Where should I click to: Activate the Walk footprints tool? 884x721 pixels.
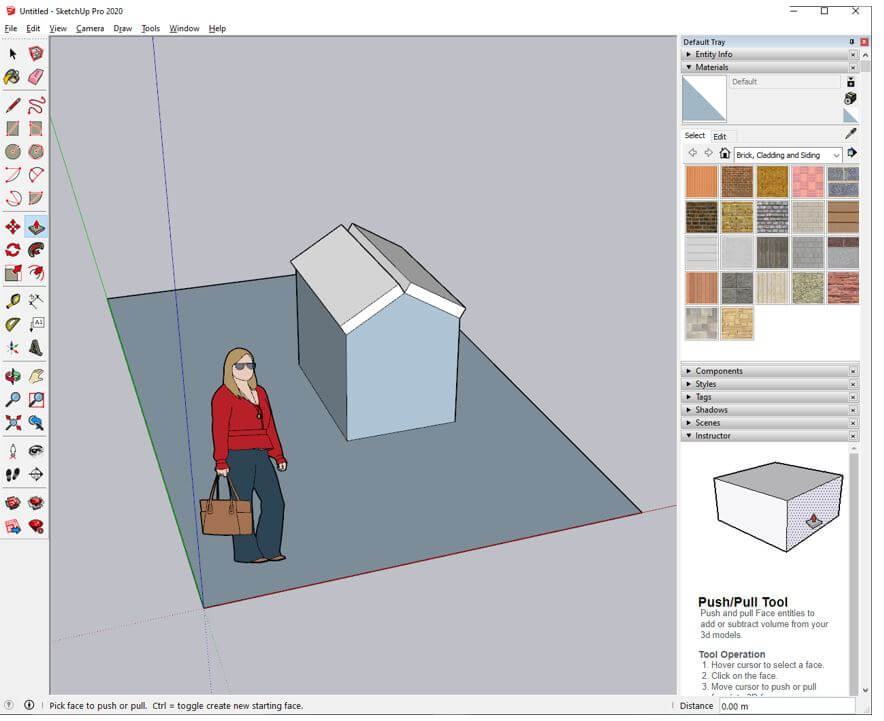coord(13,474)
